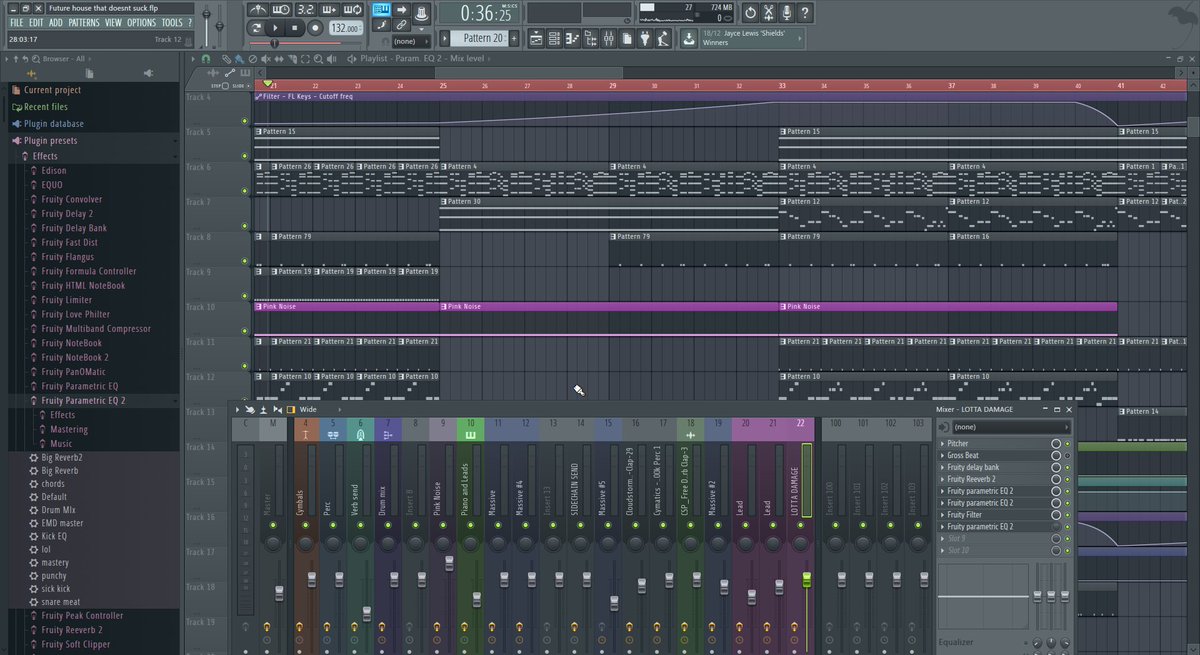Expand the Recent files browser folder
This screenshot has width=1200, height=655.
tap(95, 107)
